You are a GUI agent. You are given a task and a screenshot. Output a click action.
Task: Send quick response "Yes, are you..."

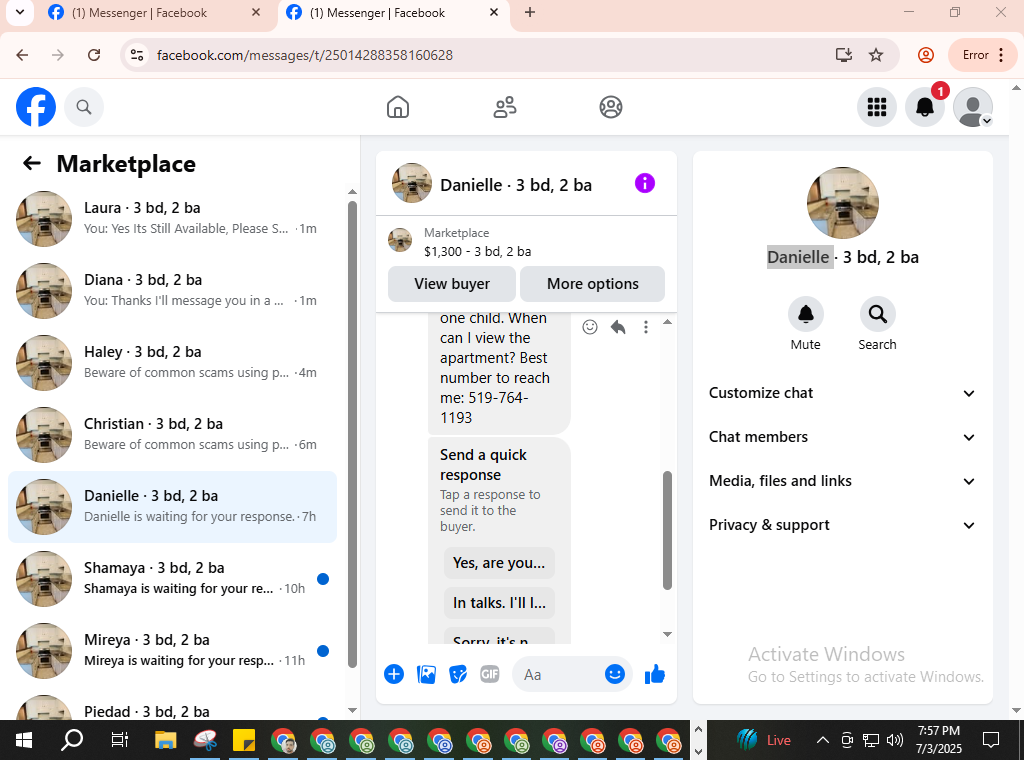[x=499, y=563]
